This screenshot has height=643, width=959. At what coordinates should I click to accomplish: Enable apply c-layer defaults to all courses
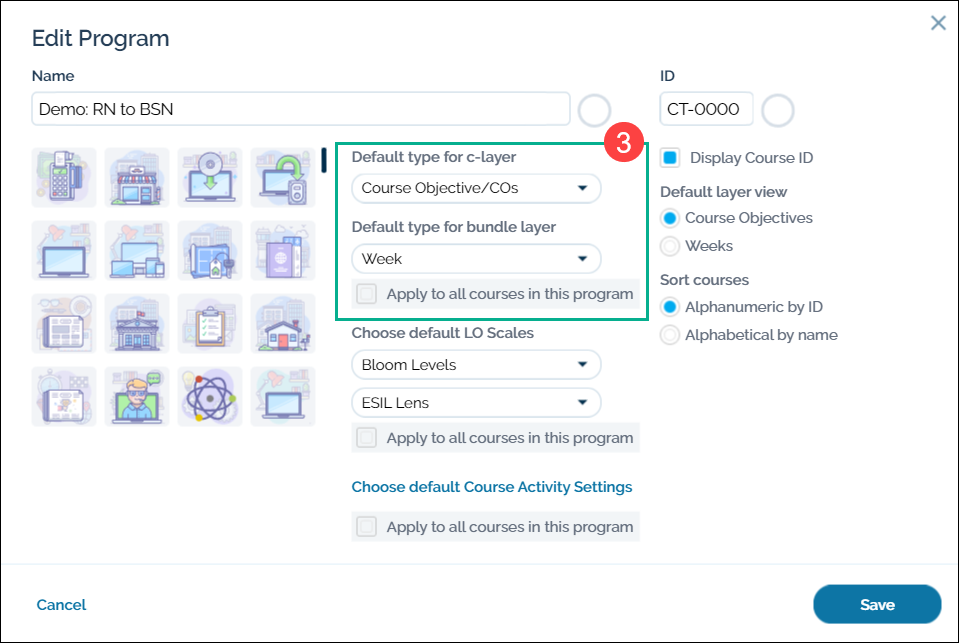(x=368, y=294)
